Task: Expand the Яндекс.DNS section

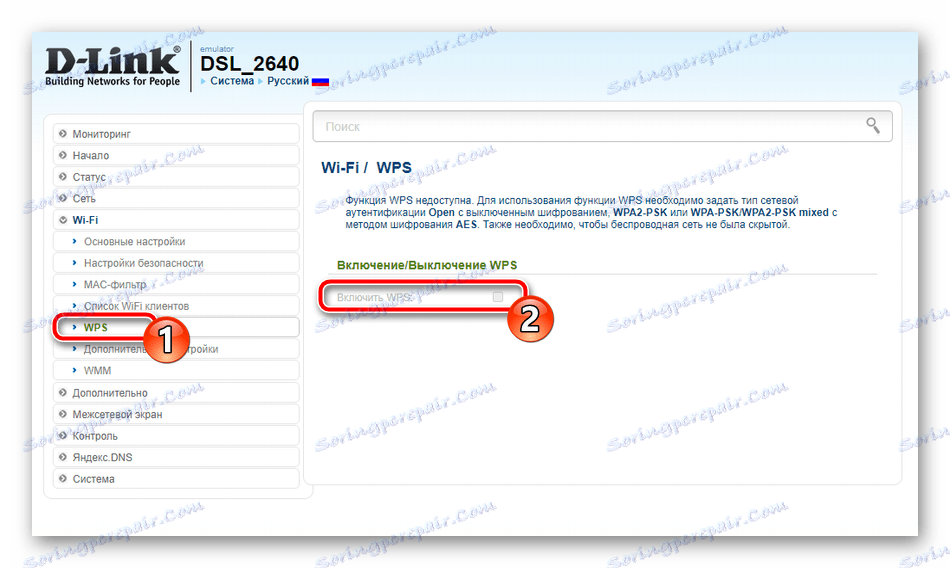Action: click(x=176, y=457)
